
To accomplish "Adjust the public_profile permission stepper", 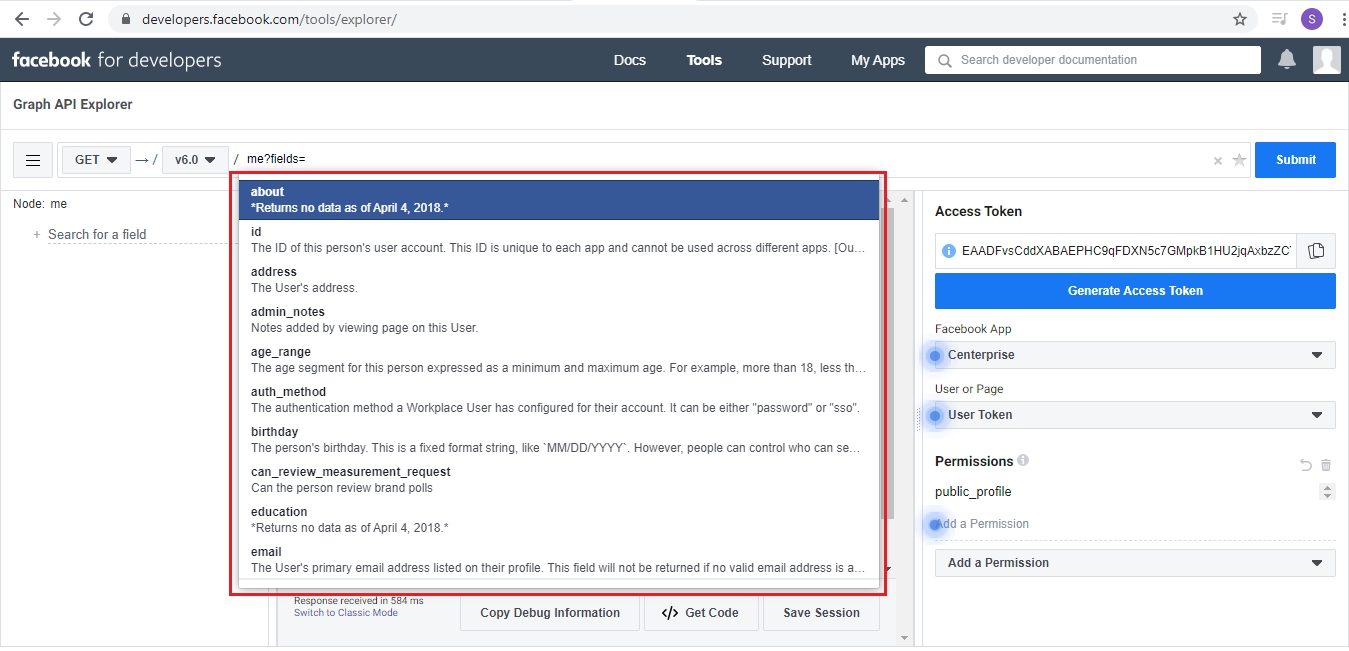I will click(1327, 492).
